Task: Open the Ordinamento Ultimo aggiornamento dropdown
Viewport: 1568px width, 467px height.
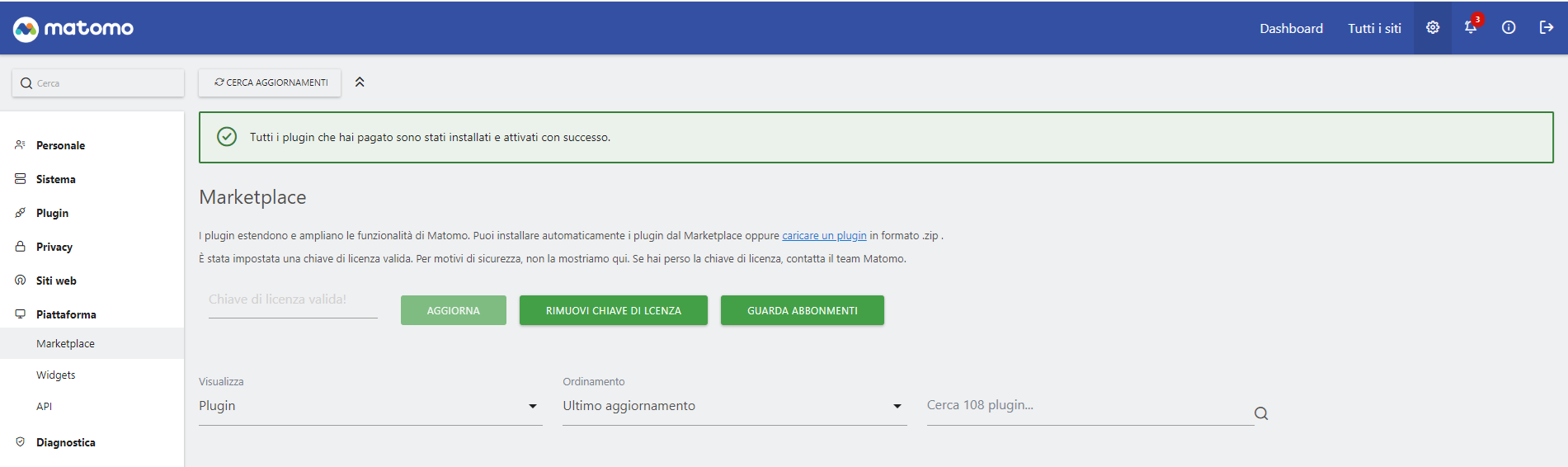Action: [734, 406]
